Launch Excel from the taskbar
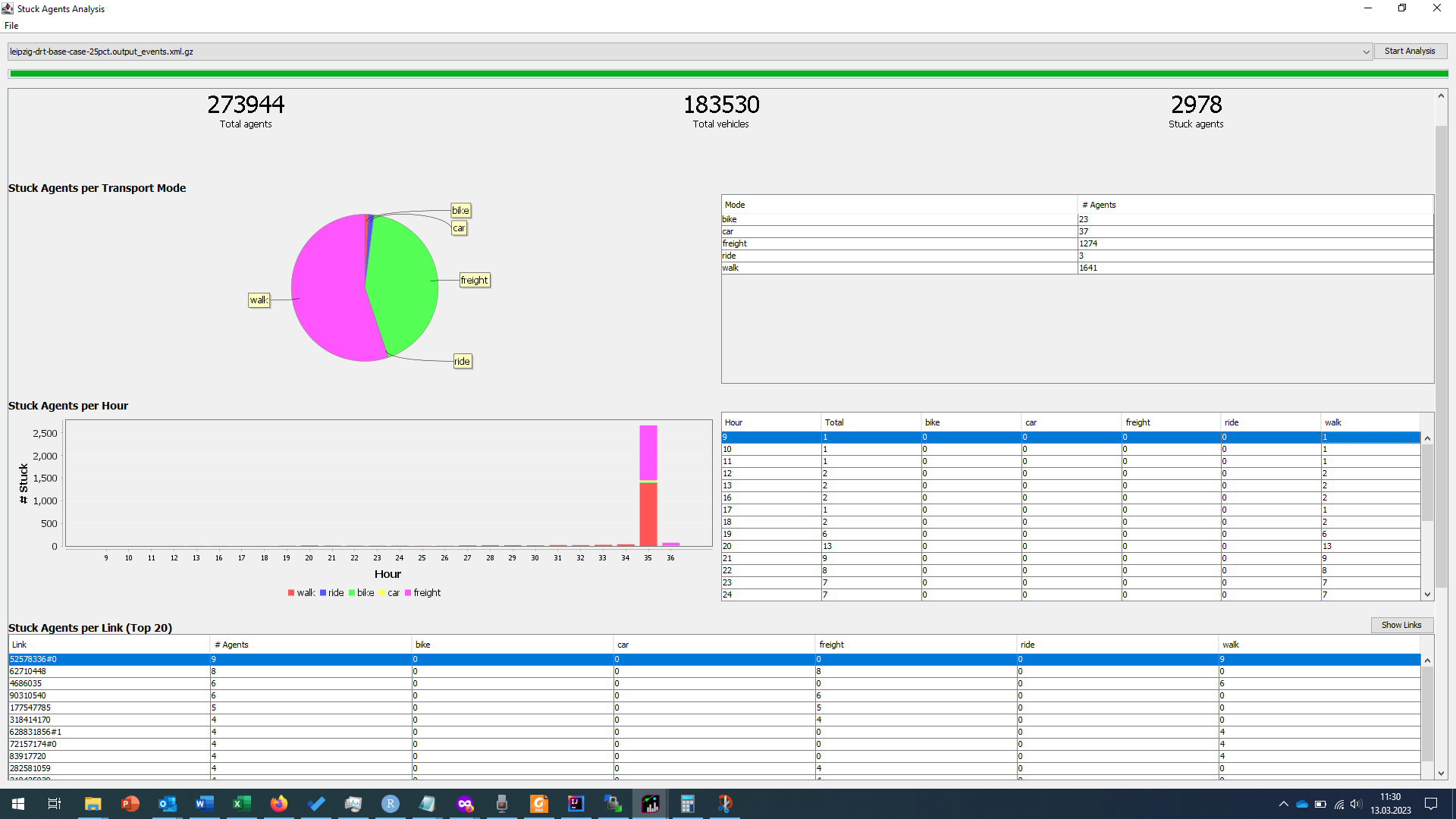 tap(242, 804)
